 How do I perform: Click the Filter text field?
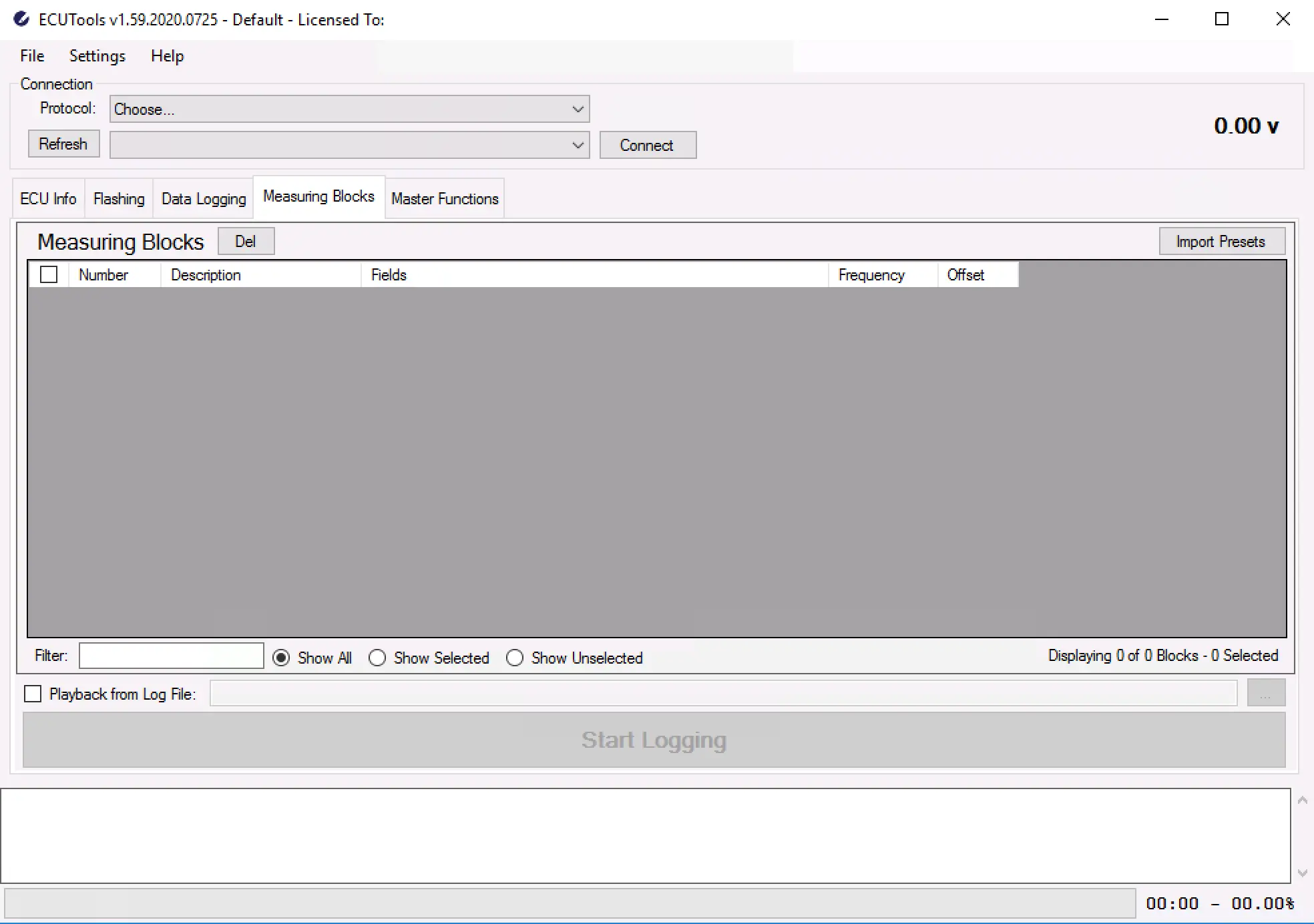[x=172, y=656]
